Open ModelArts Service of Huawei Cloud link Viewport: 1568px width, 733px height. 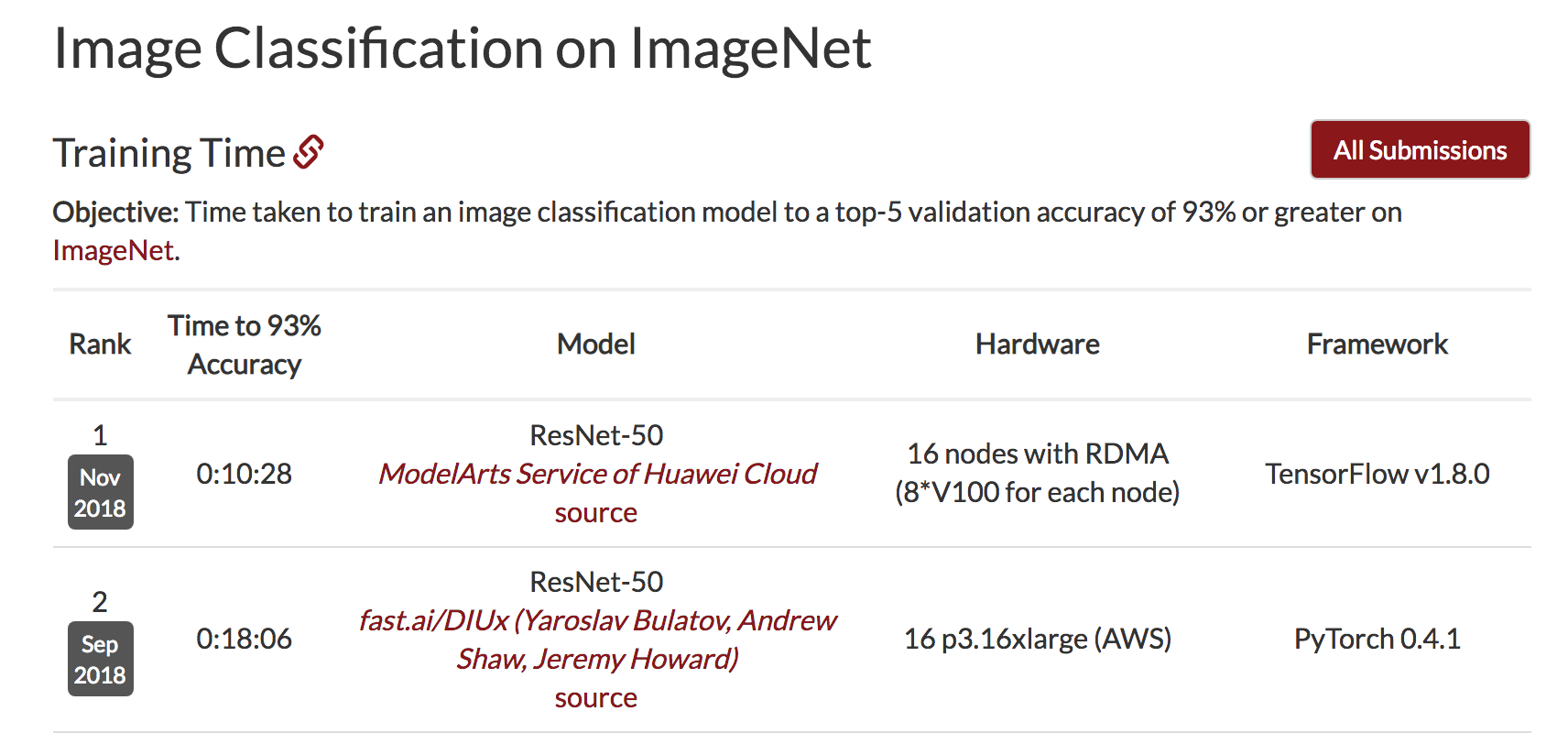tap(597, 474)
